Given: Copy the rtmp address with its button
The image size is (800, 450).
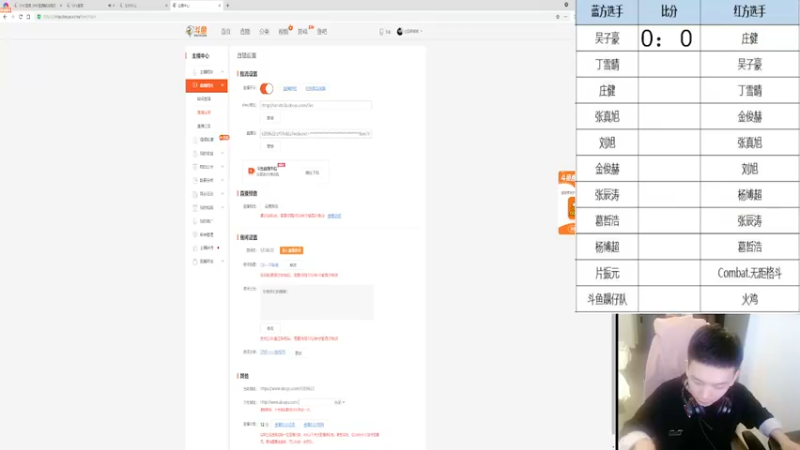Looking at the screenshot, I should coord(270,118).
